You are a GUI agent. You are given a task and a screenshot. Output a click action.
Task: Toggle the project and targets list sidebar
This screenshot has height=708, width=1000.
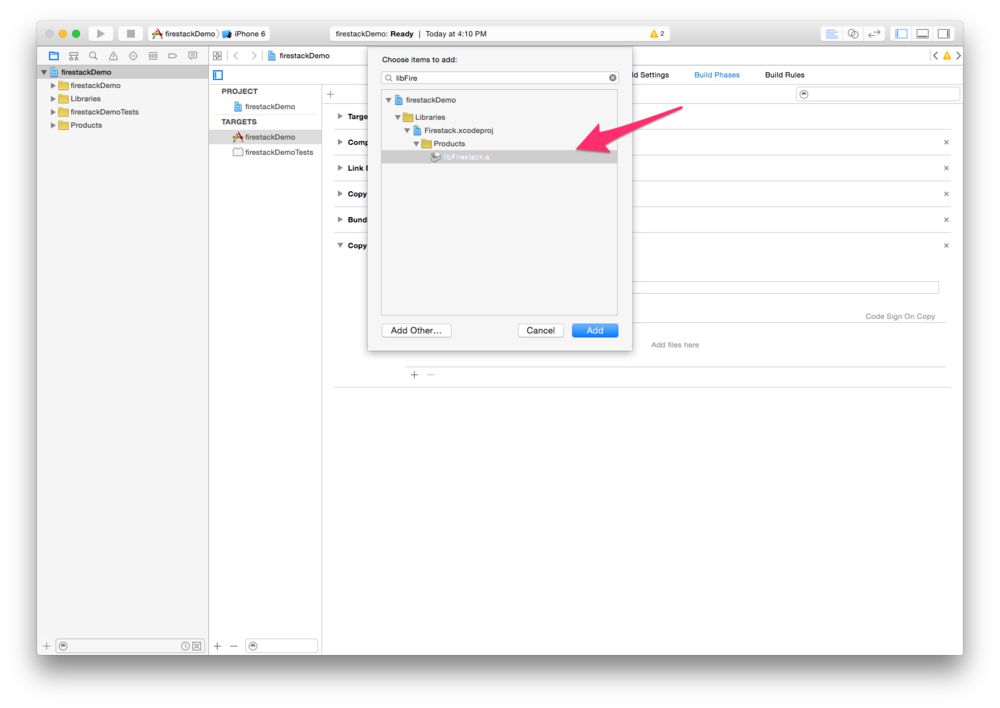217,75
